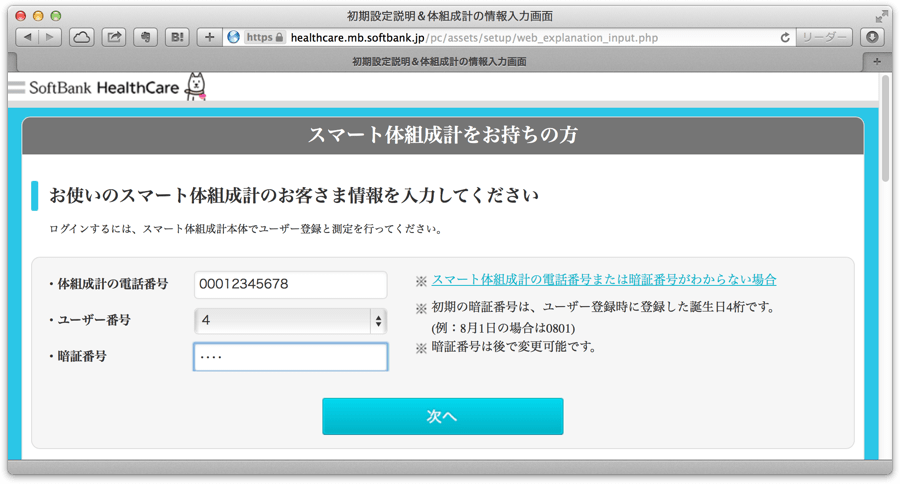900x484 pixels.
Task: Open a new tab with the tab bar plus
Action: [876, 61]
